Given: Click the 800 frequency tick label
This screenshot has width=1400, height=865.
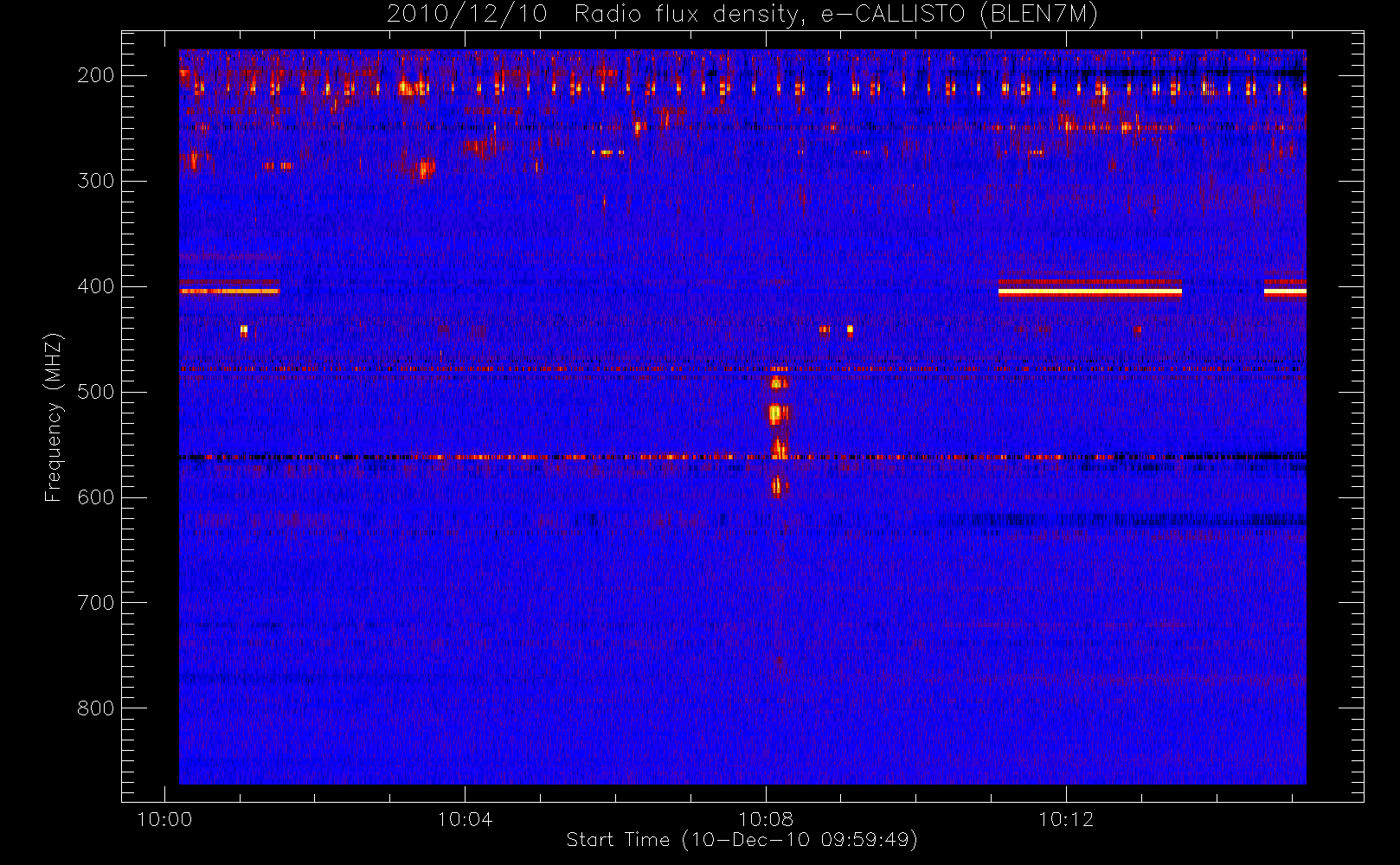Looking at the screenshot, I should click(95, 708).
